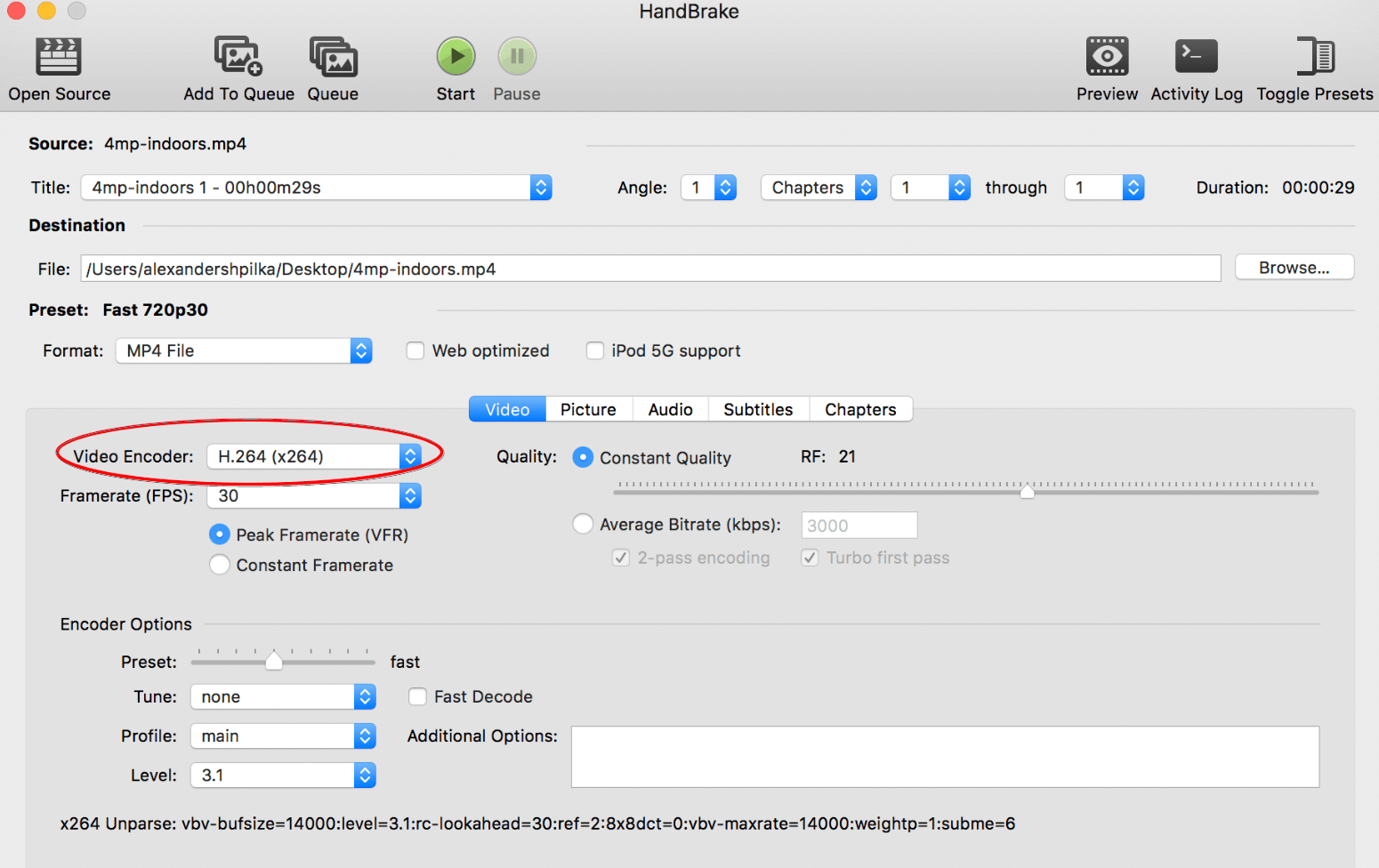The width and height of the screenshot is (1379, 868).
Task: Select Peak Framerate (VFR) option
Action: [x=219, y=534]
